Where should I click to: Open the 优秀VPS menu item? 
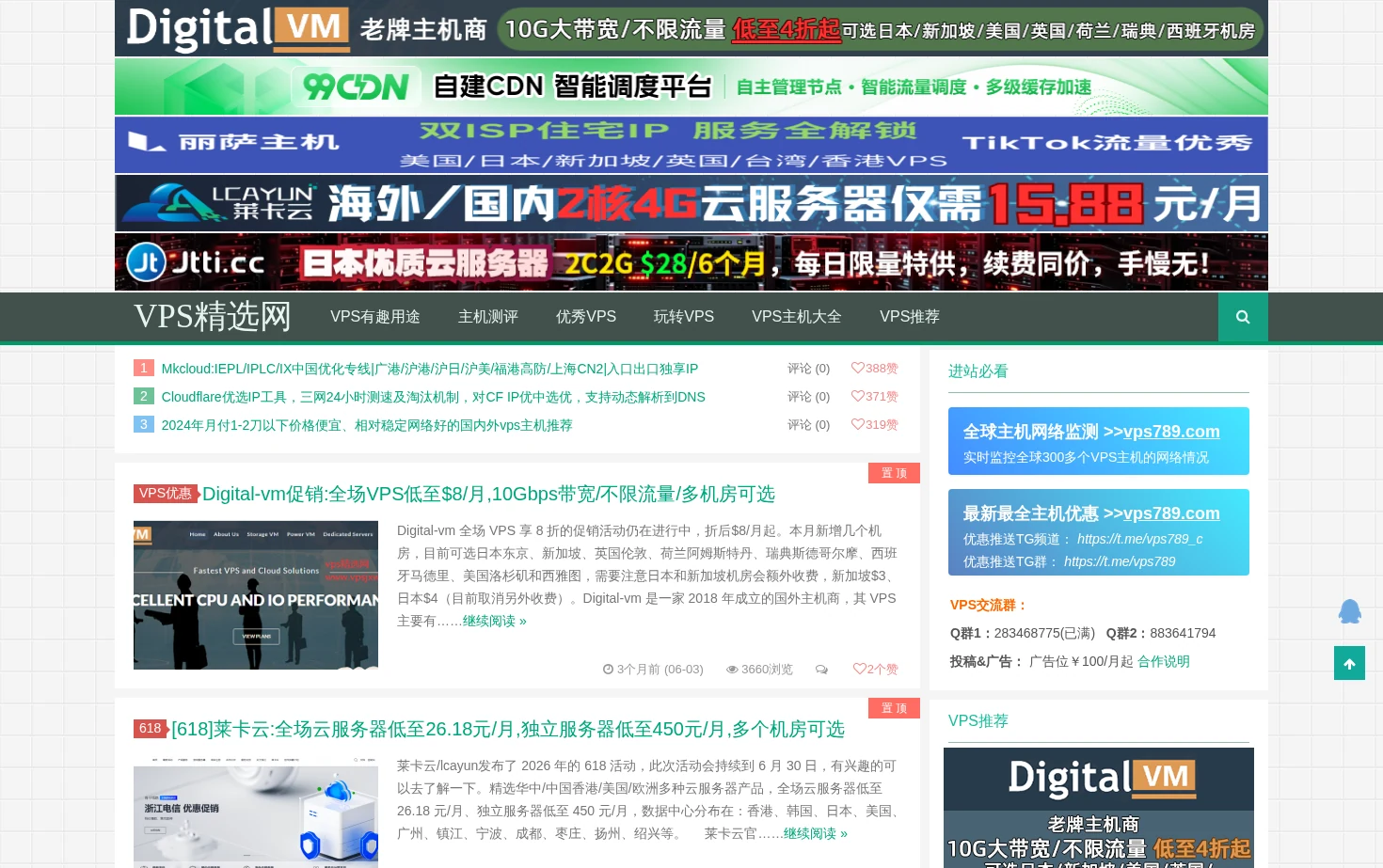pos(586,317)
